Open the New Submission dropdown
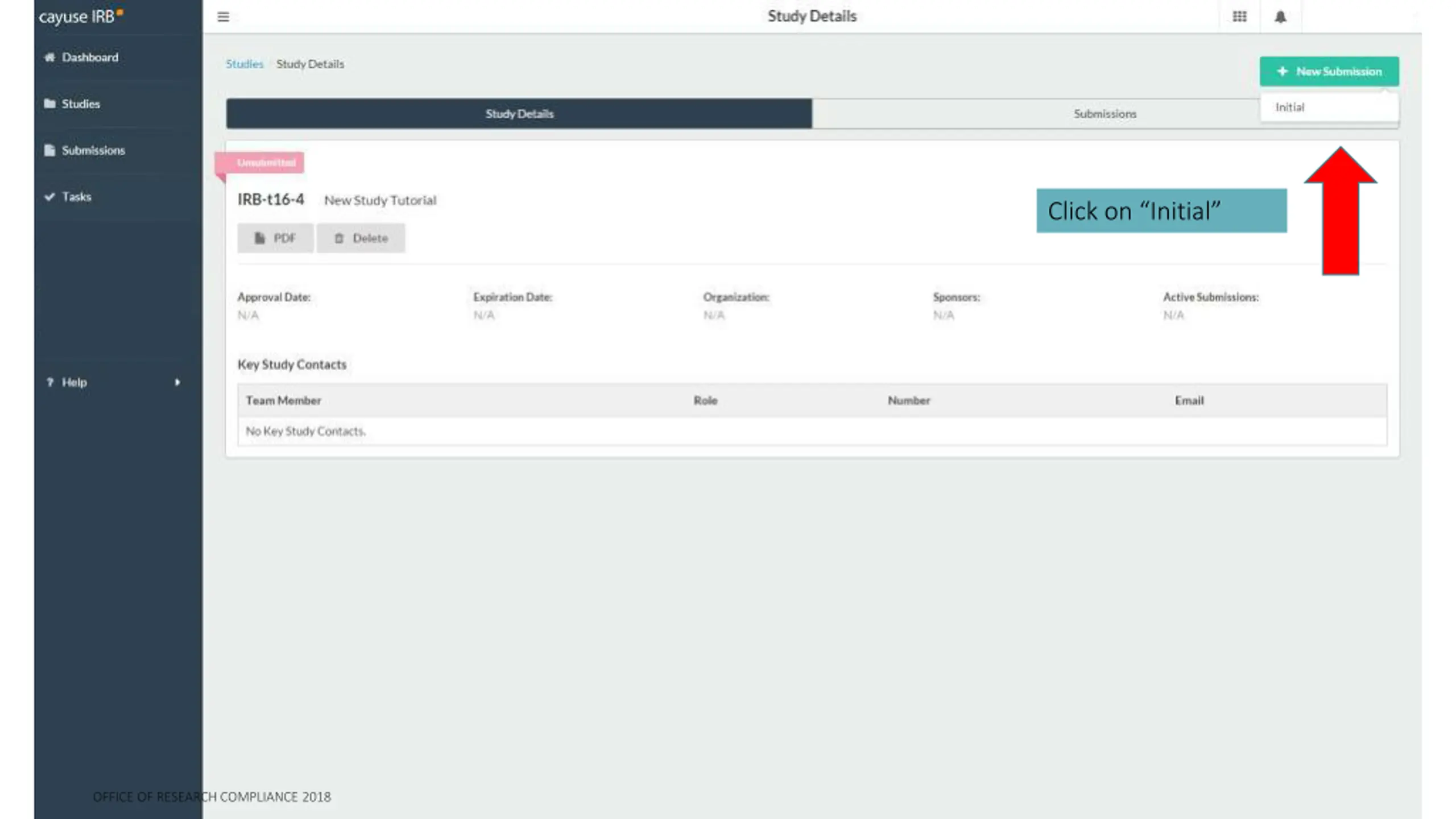 (1329, 72)
